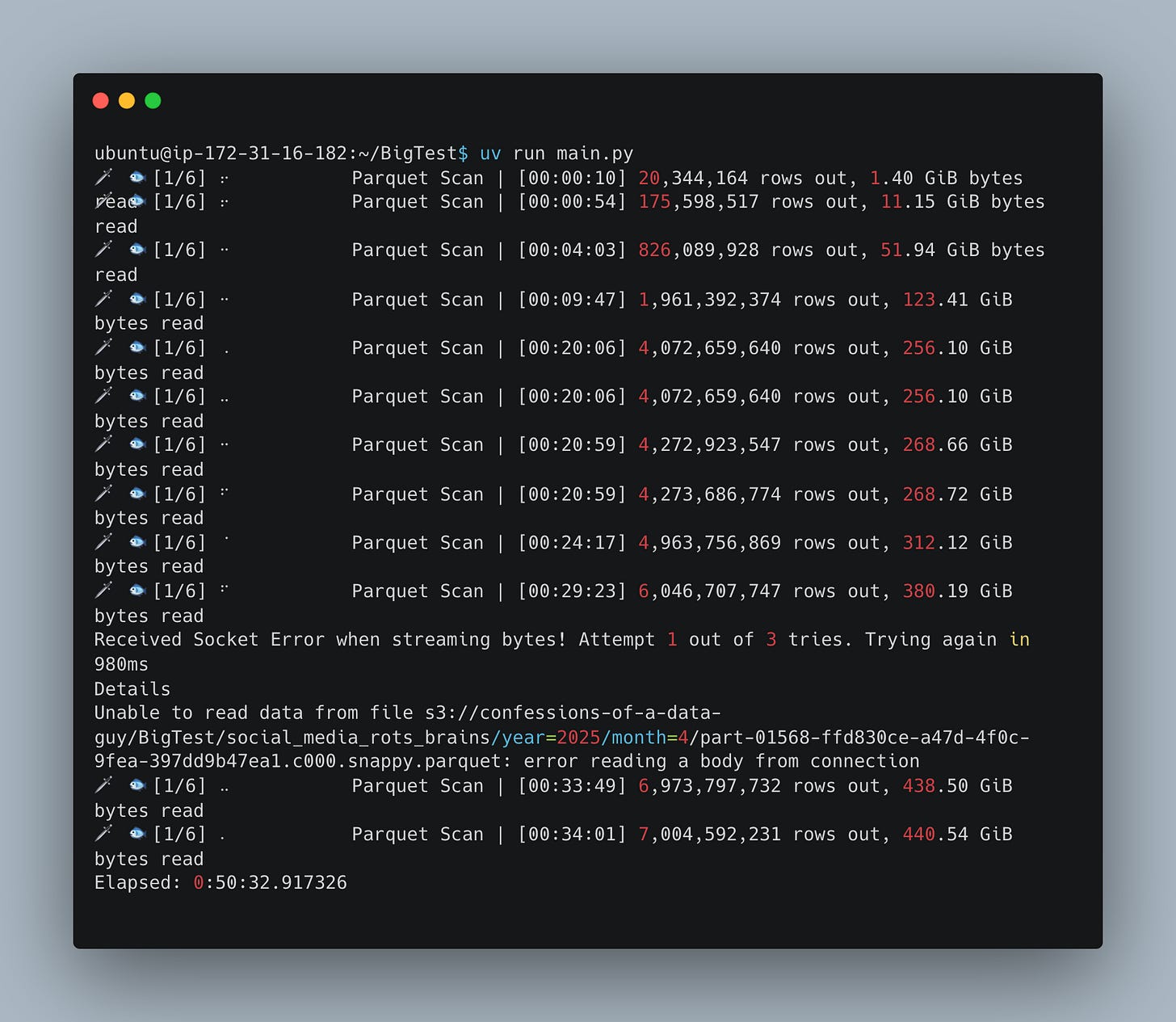Click the dagger emoji in the 00:29:23 row
The width and height of the screenshot is (1176, 1022).
tap(103, 591)
